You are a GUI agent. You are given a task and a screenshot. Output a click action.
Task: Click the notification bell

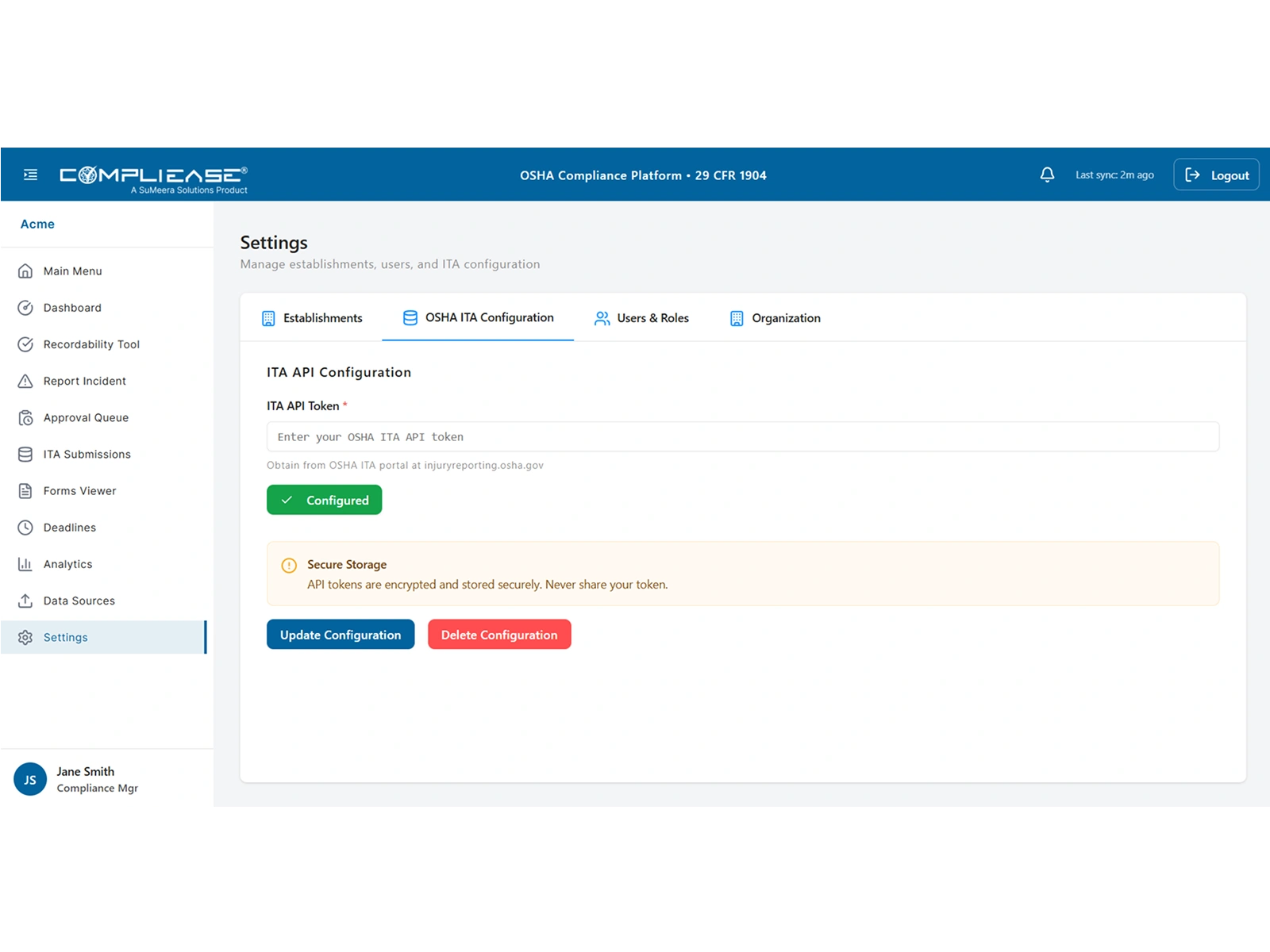click(x=1047, y=174)
